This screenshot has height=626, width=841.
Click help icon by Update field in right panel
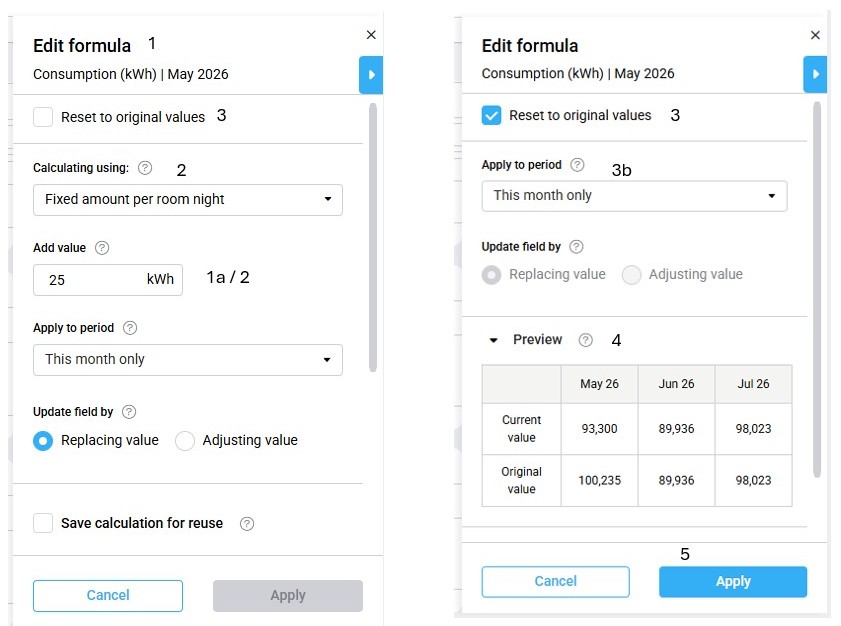click(x=576, y=247)
